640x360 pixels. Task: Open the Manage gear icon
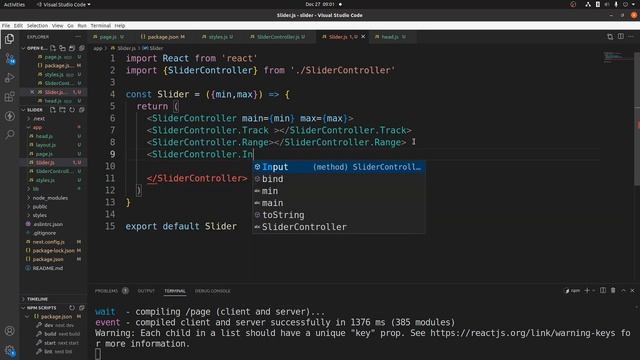[x=9, y=350]
